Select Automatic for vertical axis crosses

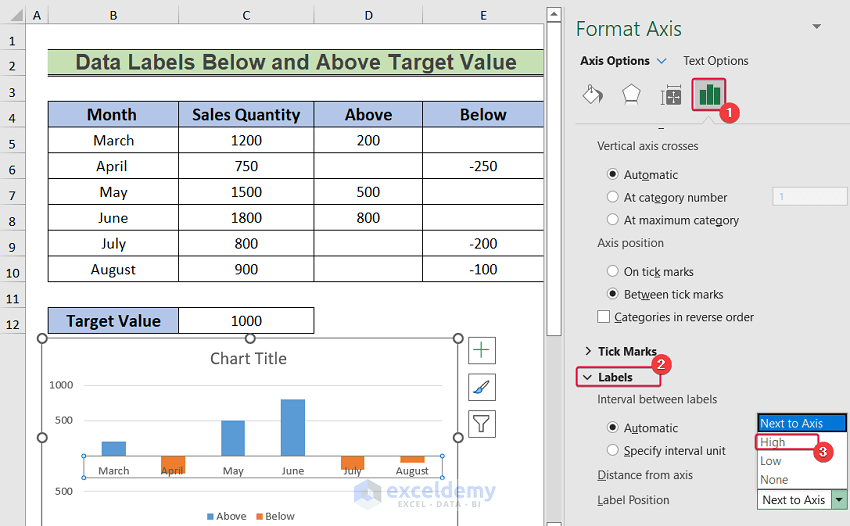pos(613,174)
